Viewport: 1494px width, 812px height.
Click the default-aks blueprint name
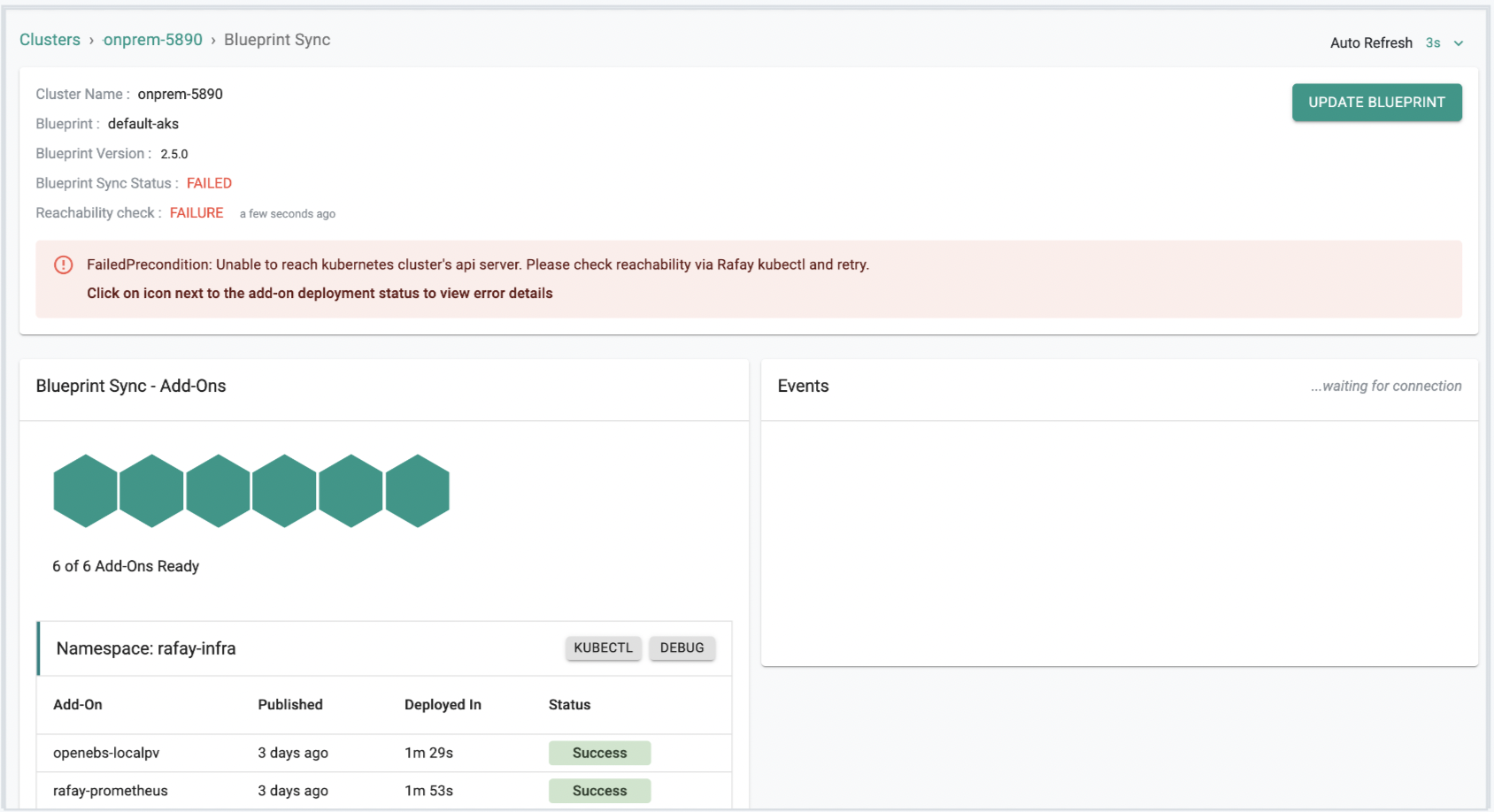click(x=143, y=124)
